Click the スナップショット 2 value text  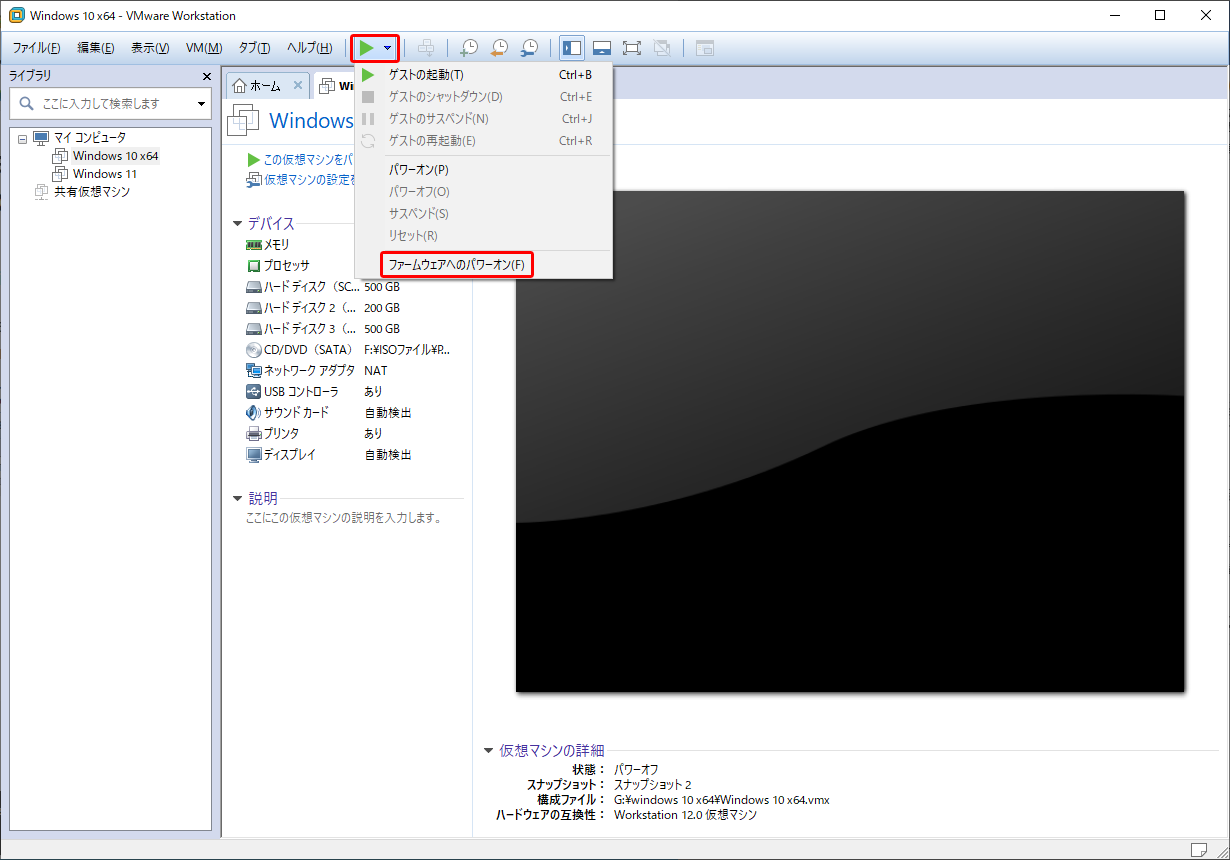tap(652, 785)
